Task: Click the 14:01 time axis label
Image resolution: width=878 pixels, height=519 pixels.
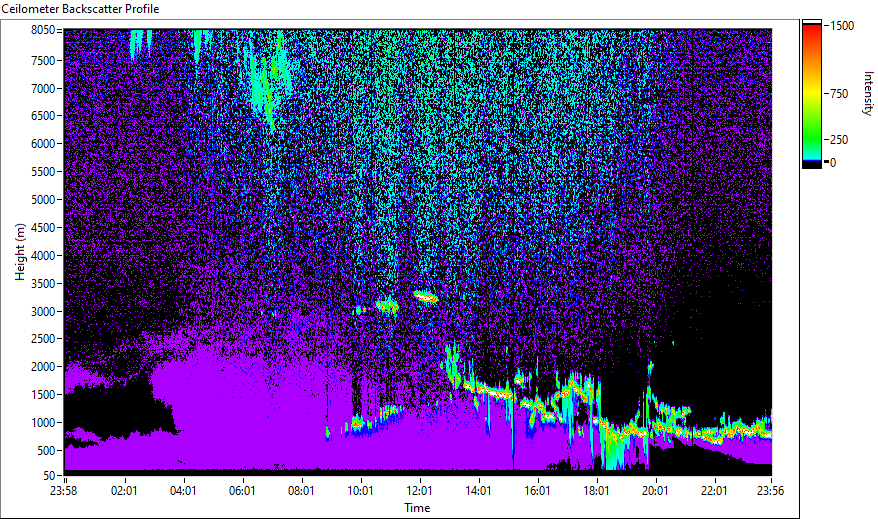Action: tap(478, 491)
